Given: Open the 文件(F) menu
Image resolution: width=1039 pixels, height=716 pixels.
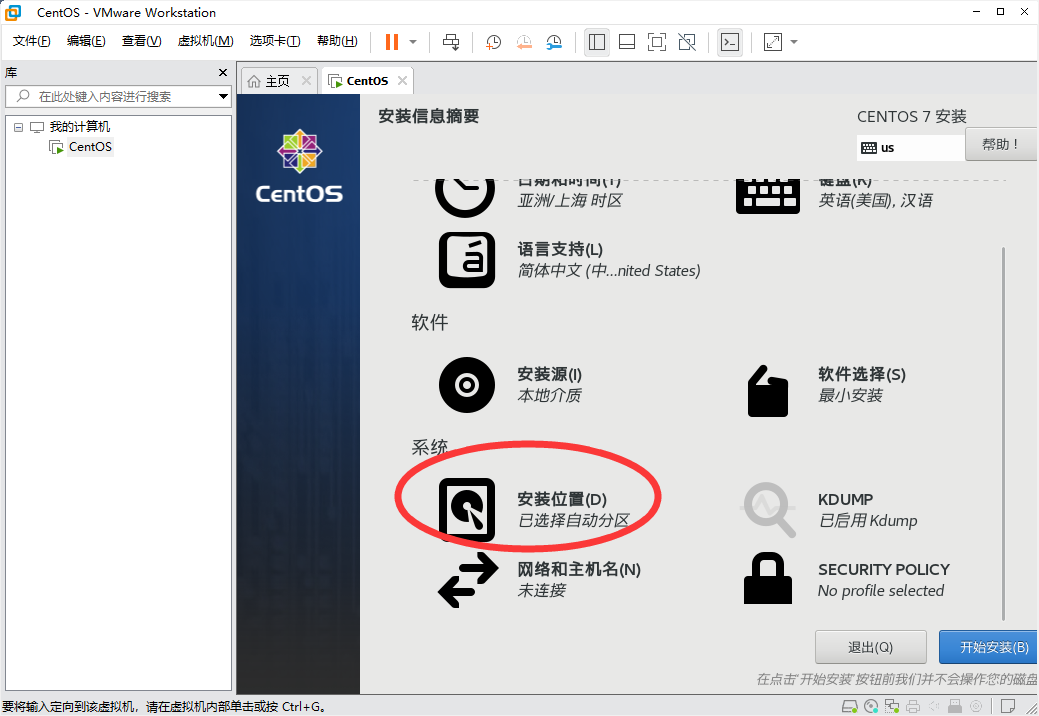Looking at the screenshot, I should click(x=31, y=41).
